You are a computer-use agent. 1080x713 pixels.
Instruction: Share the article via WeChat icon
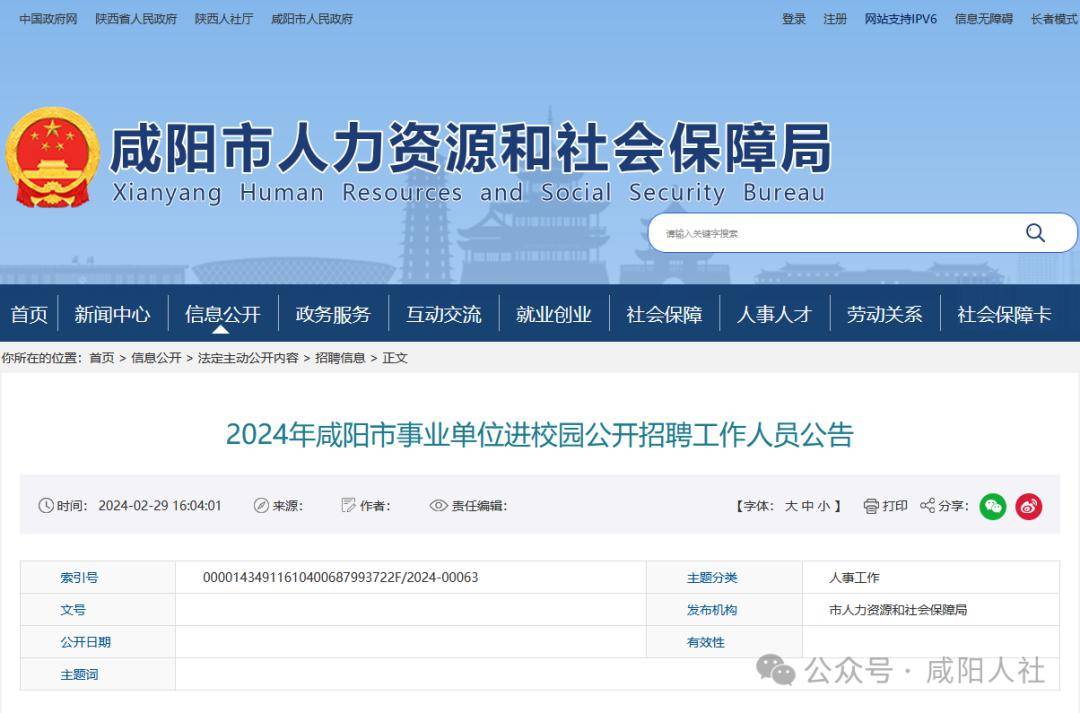pos(992,506)
